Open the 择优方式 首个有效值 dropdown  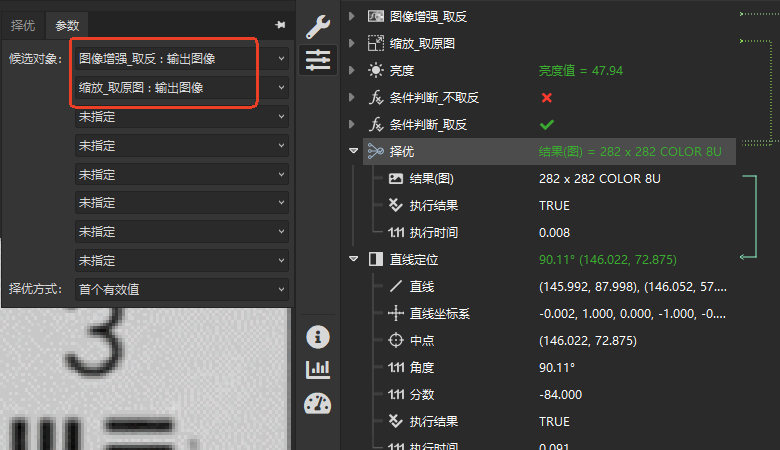(182, 289)
